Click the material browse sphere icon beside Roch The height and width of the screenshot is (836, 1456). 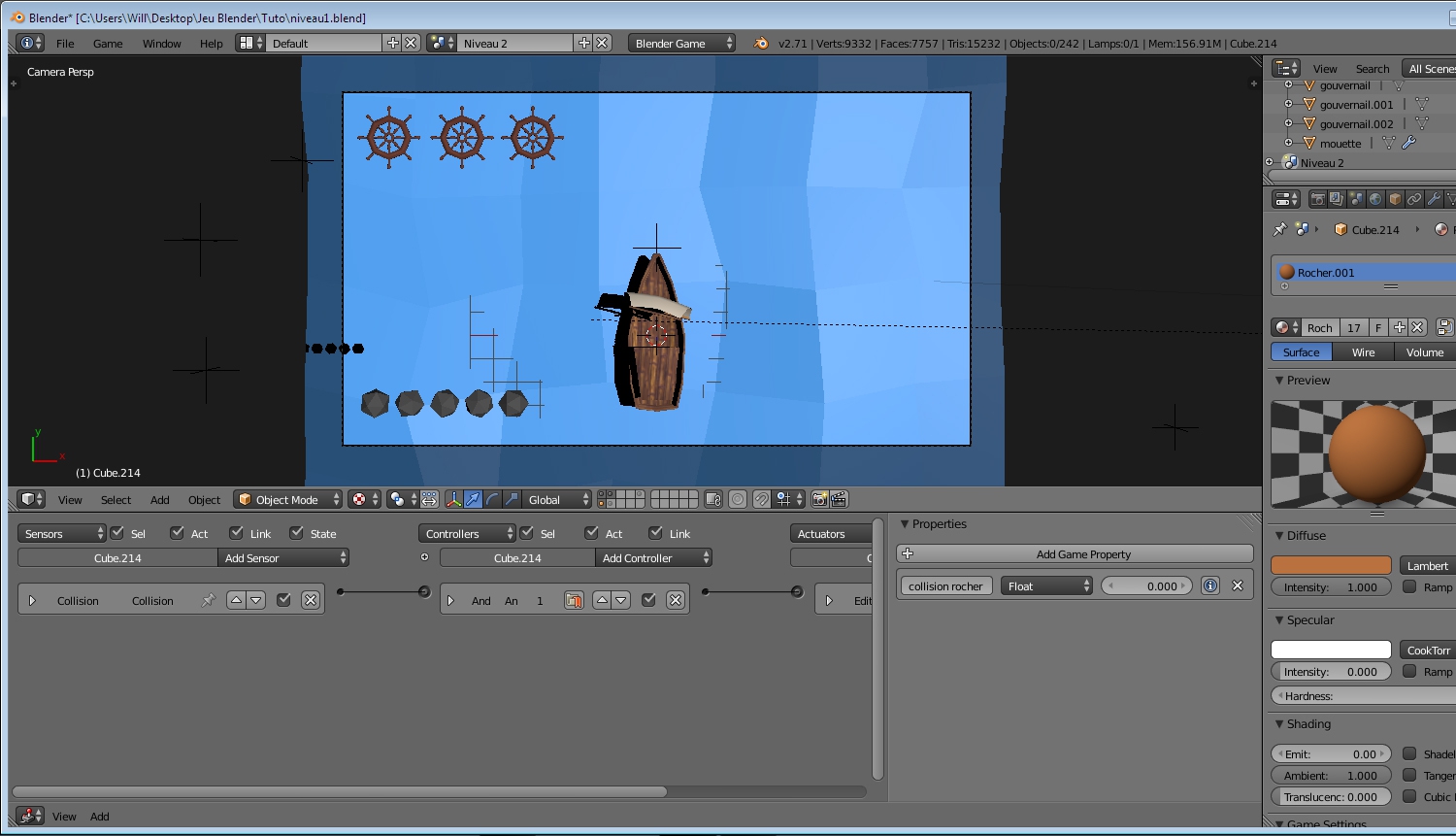[x=1286, y=327]
